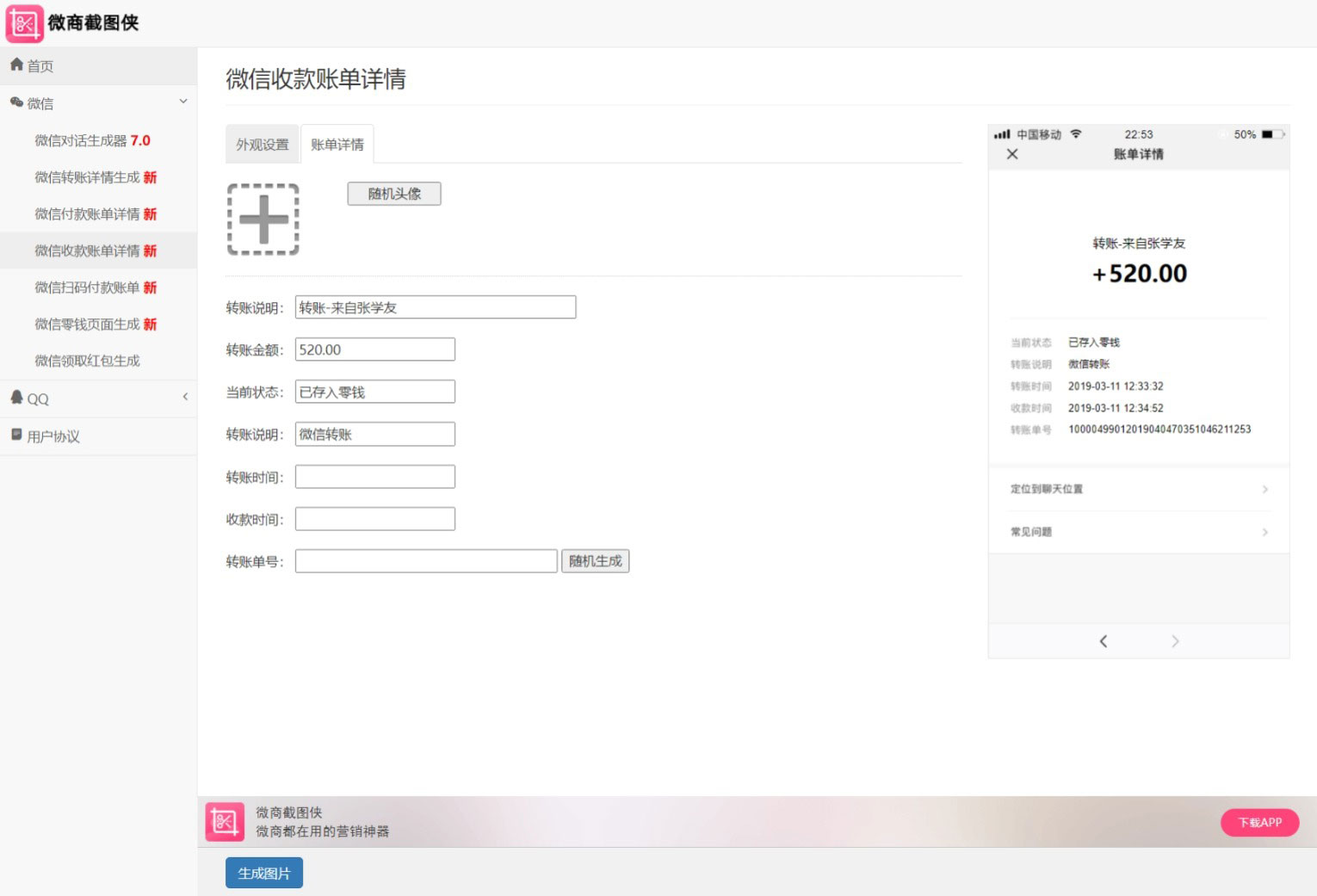Switch to the 账单详情 tab
Image resolution: width=1317 pixels, height=896 pixels.
coord(337,145)
